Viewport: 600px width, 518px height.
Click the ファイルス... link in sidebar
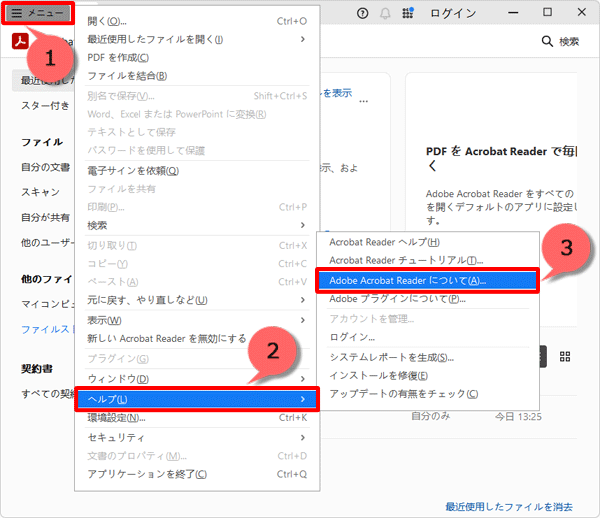[47, 329]
